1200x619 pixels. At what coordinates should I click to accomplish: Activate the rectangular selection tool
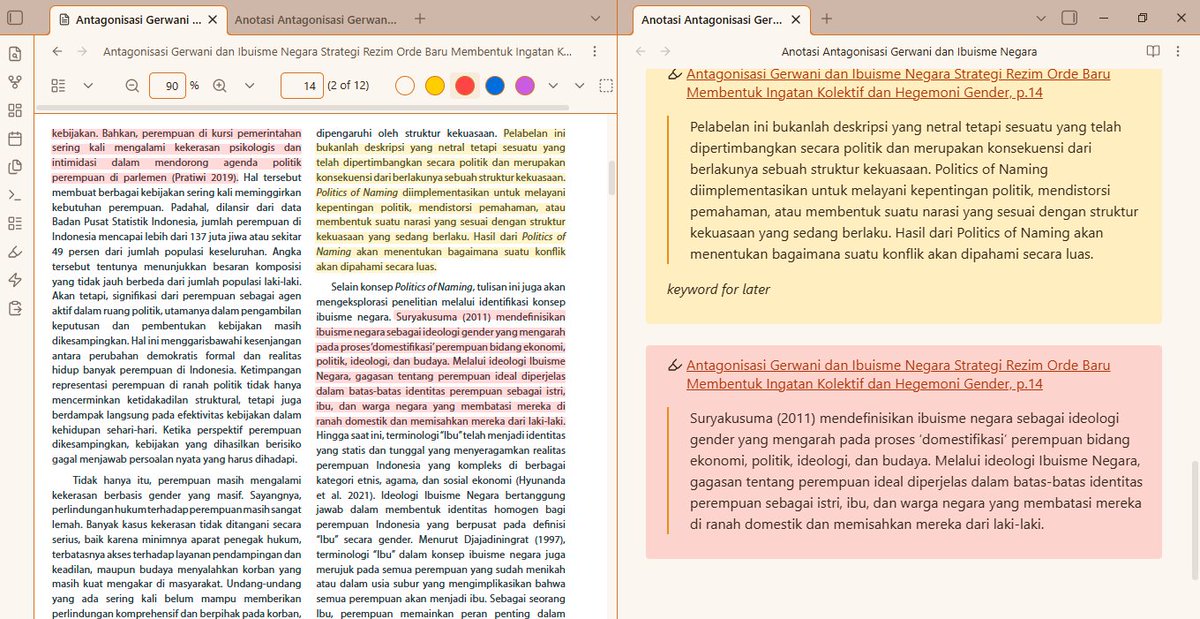(x=606, y=86)
